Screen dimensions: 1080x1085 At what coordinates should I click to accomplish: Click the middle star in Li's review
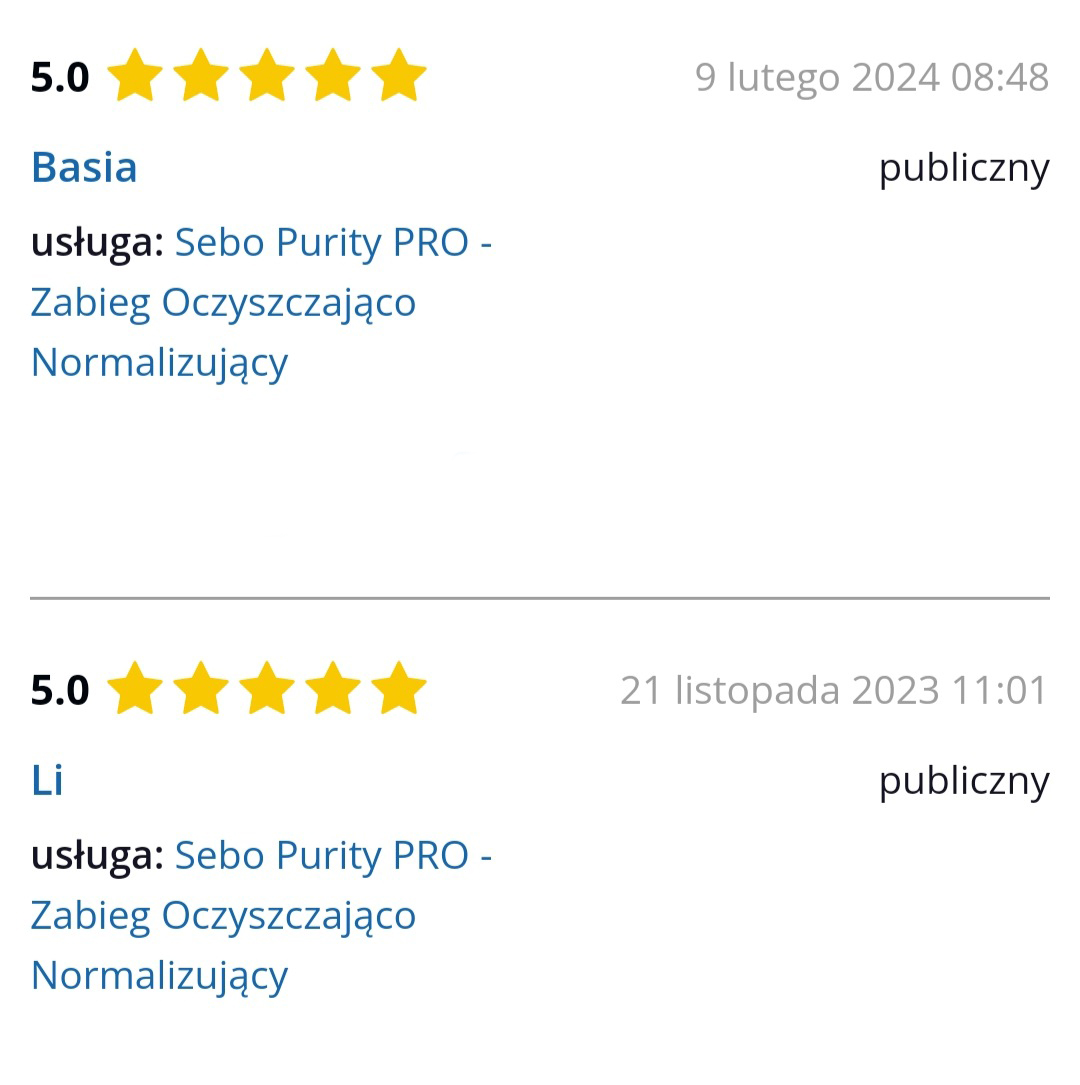[268, 687]
